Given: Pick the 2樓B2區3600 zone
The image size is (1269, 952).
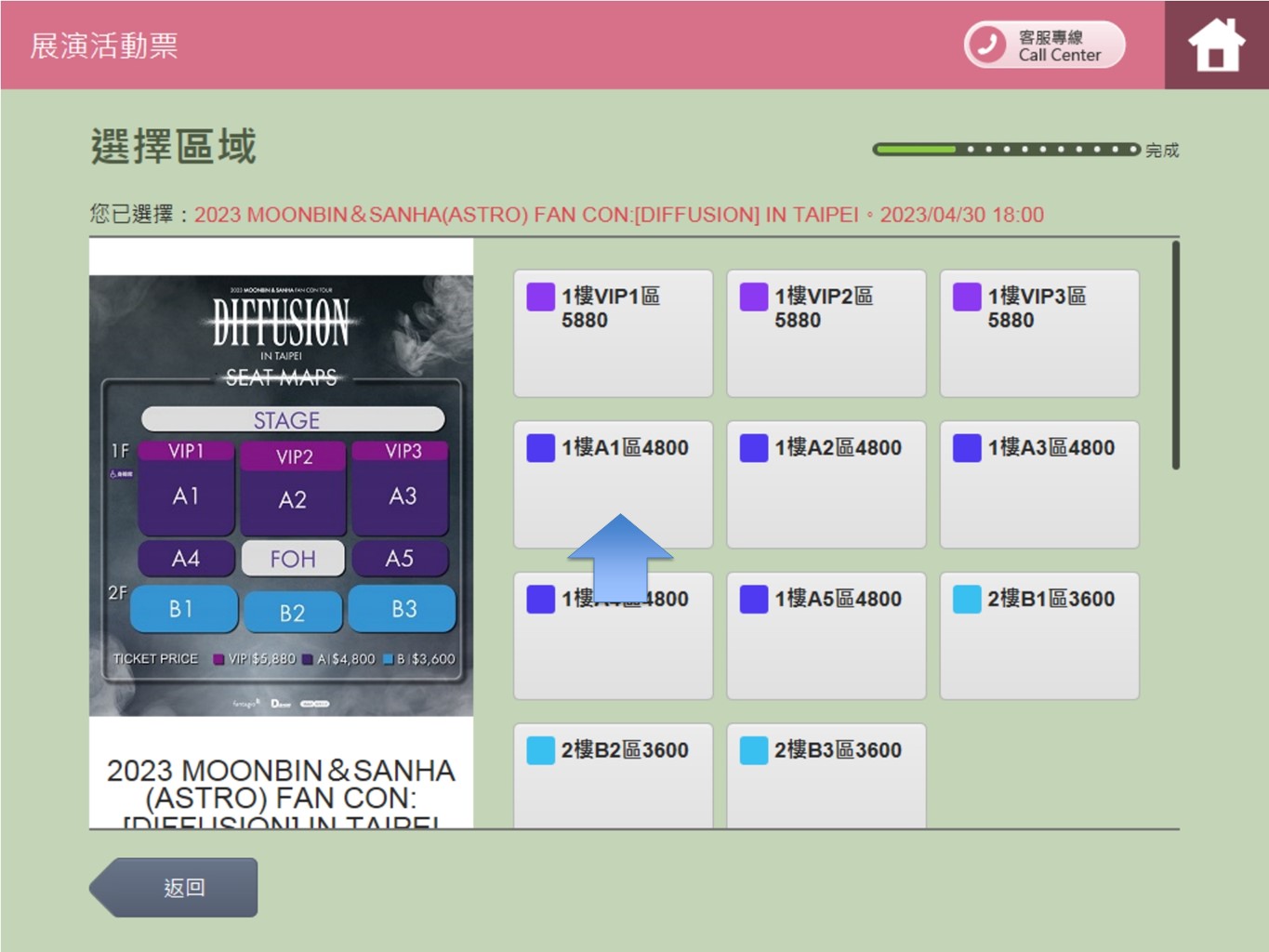Looking at the screenshot, I should (x=614, y=776).
